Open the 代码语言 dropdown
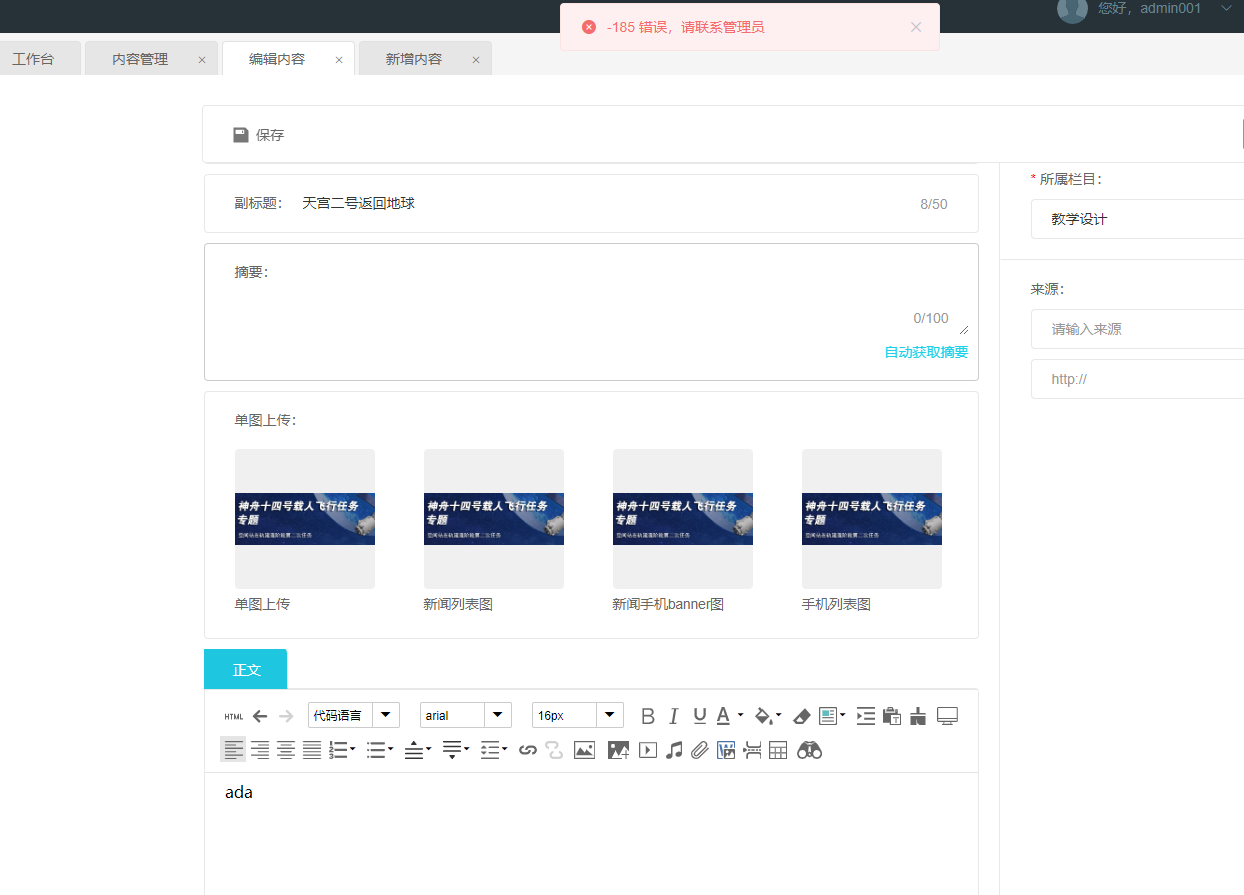The image size is (1244, 895). tap(385, 715)
